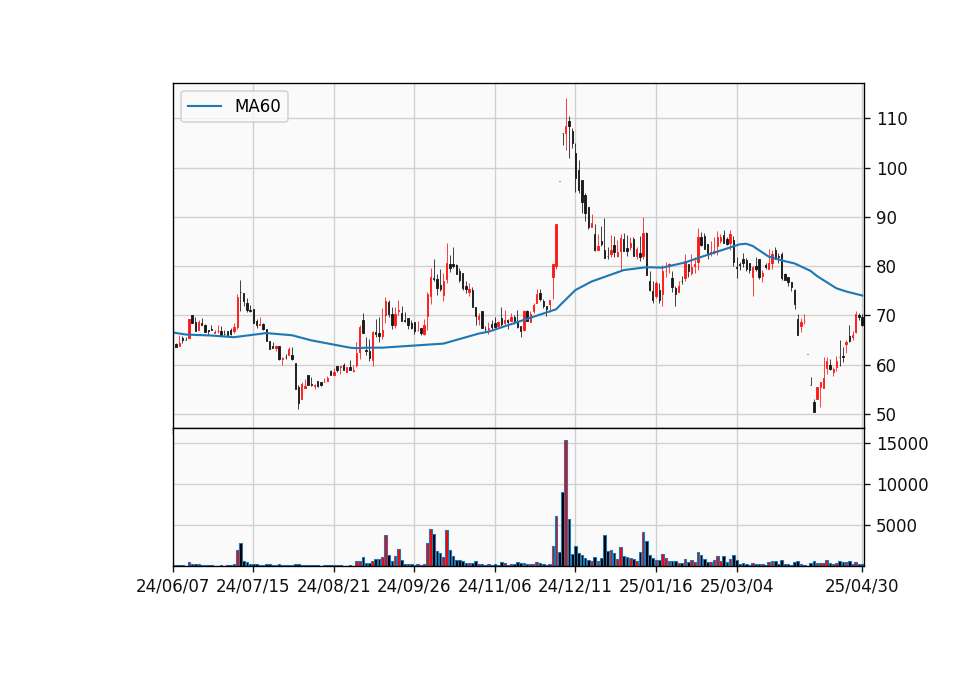Click the 24/09/26 date label
The image size is (960, 690).
(x=413, y=586)
